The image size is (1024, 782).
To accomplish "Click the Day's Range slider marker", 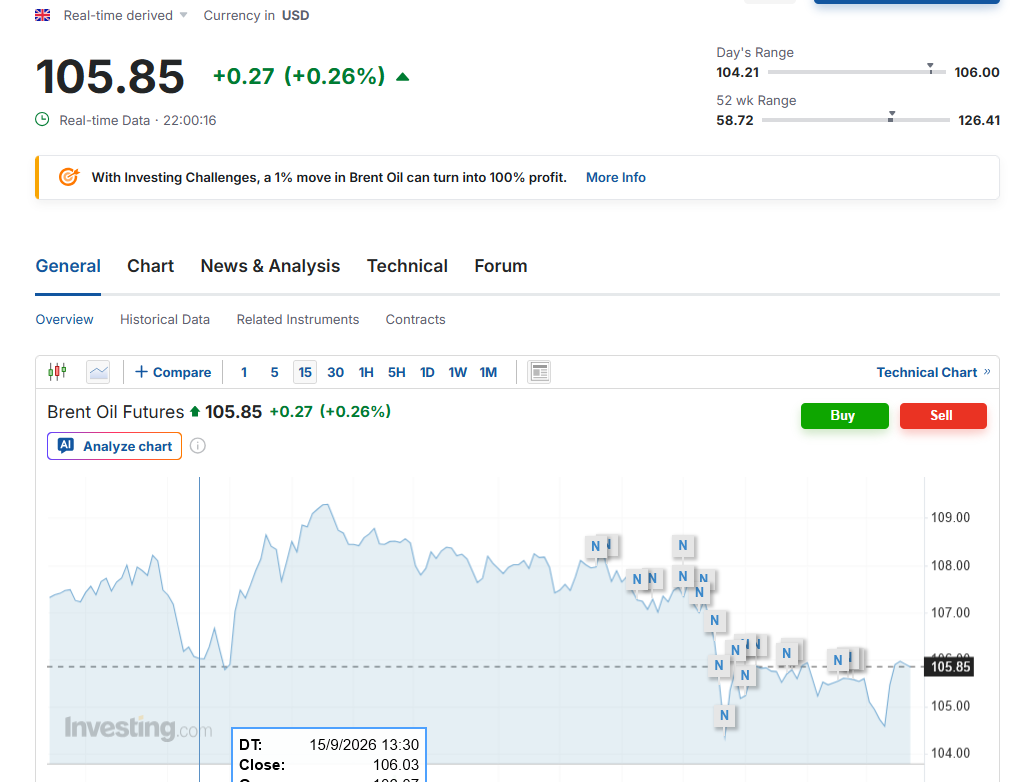I will (930, 68).
